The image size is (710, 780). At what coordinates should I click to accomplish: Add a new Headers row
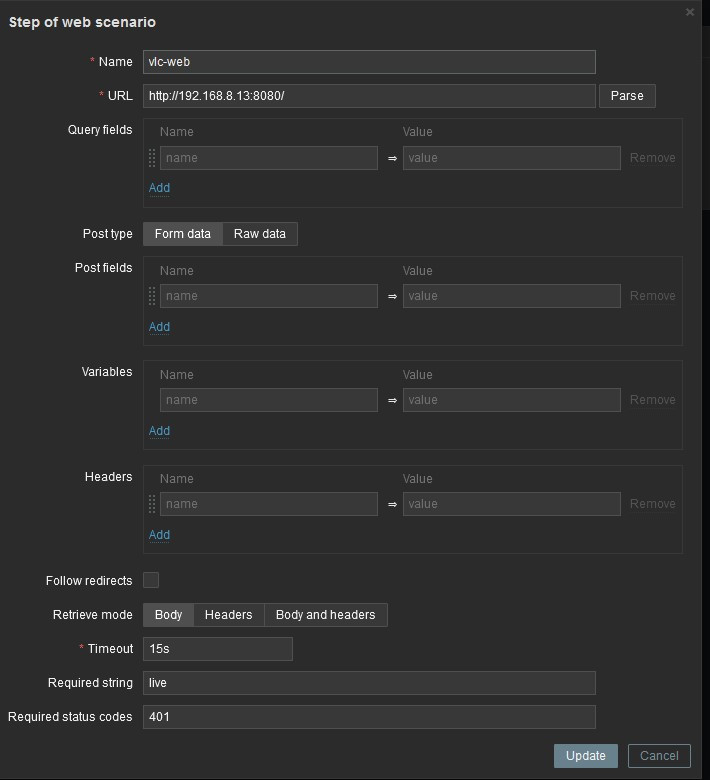point(159,535)
